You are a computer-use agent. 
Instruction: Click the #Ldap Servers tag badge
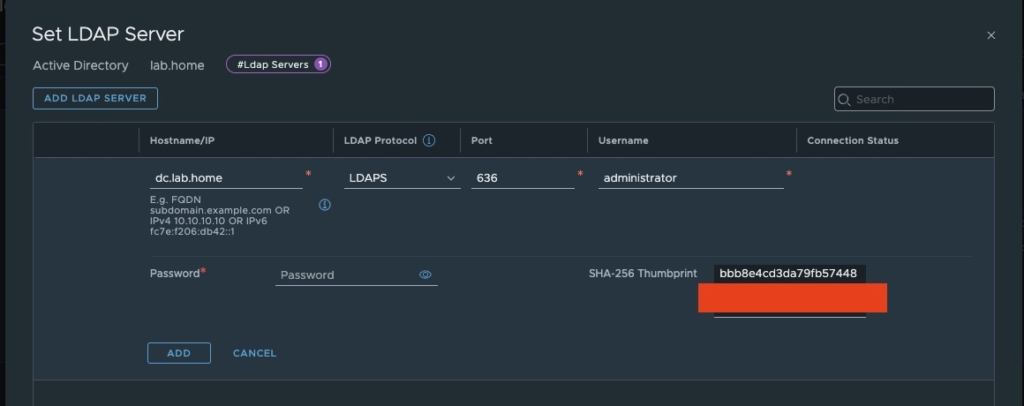(278, 65)
